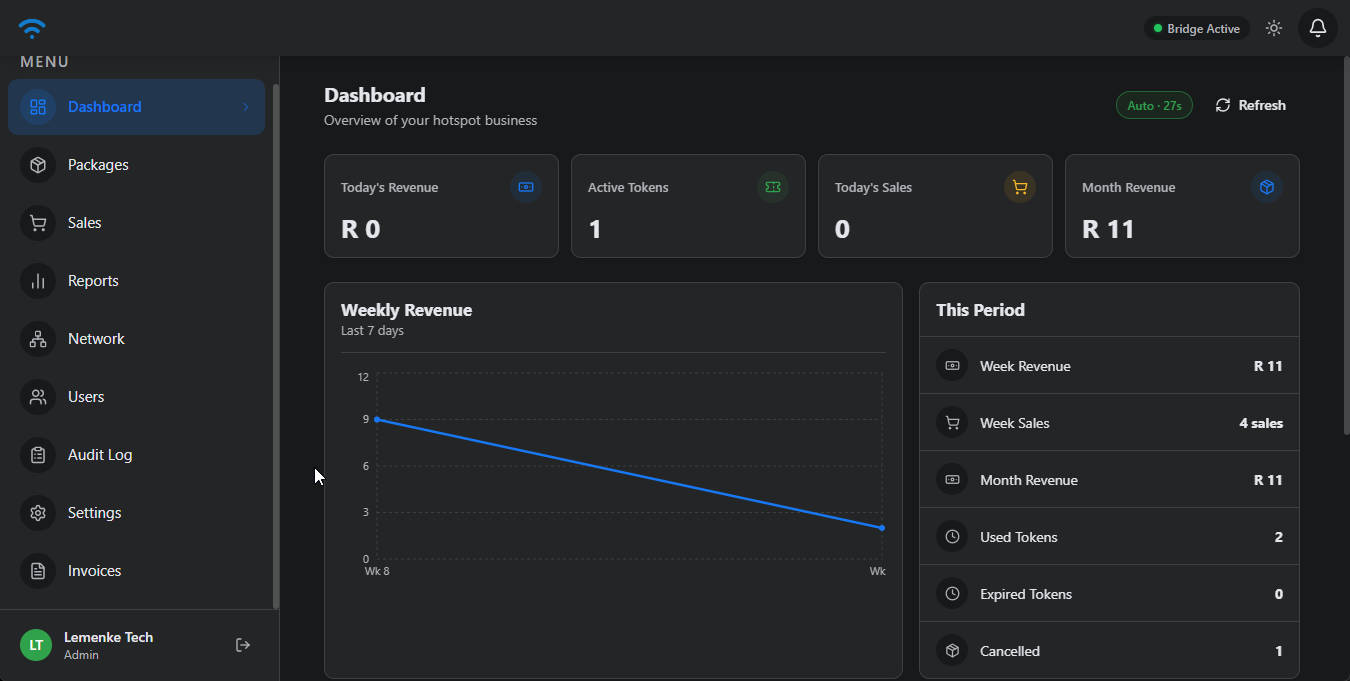Click the Audit Log clipboard icon
The height and width of the screenshot is (681, 1350).
pyautogui.click(x=38, y=455)
